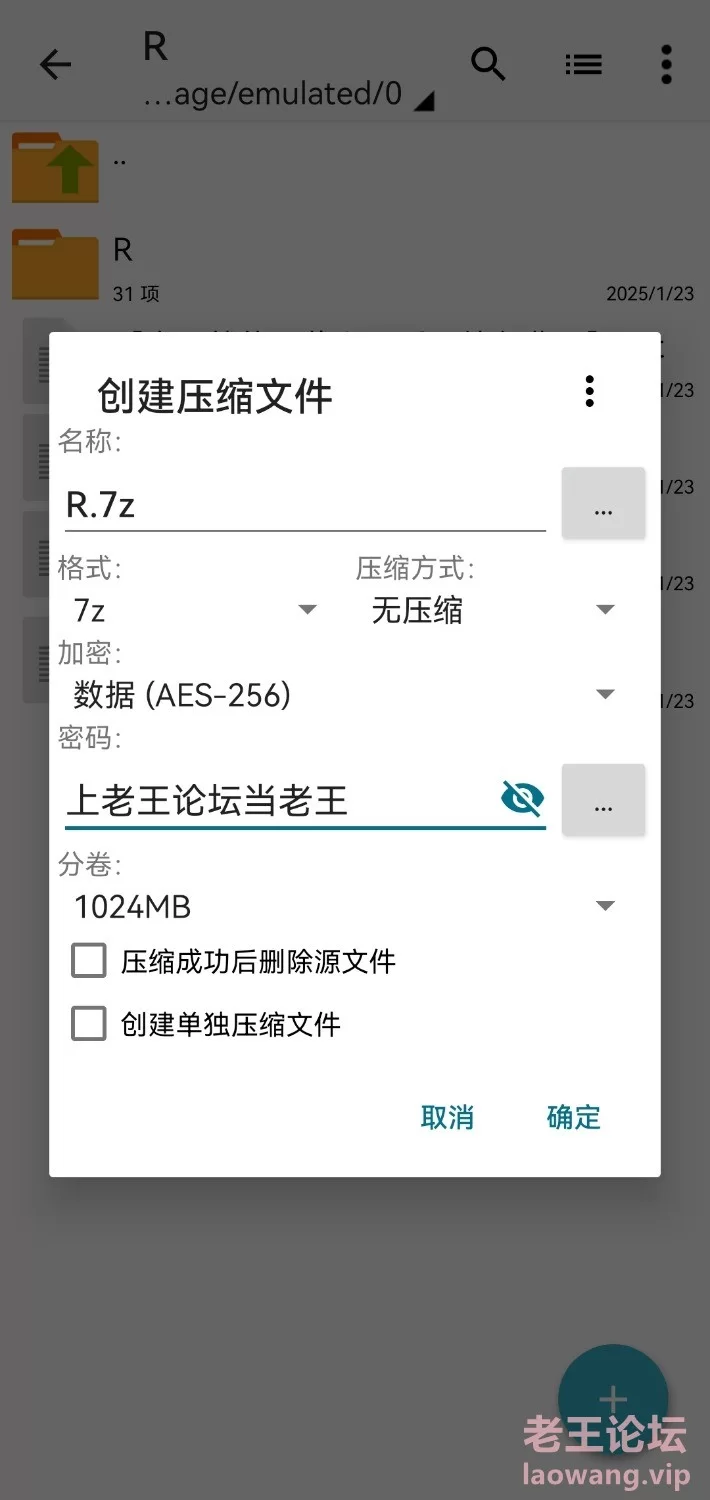Open the R folder icon

coord(55,264)
